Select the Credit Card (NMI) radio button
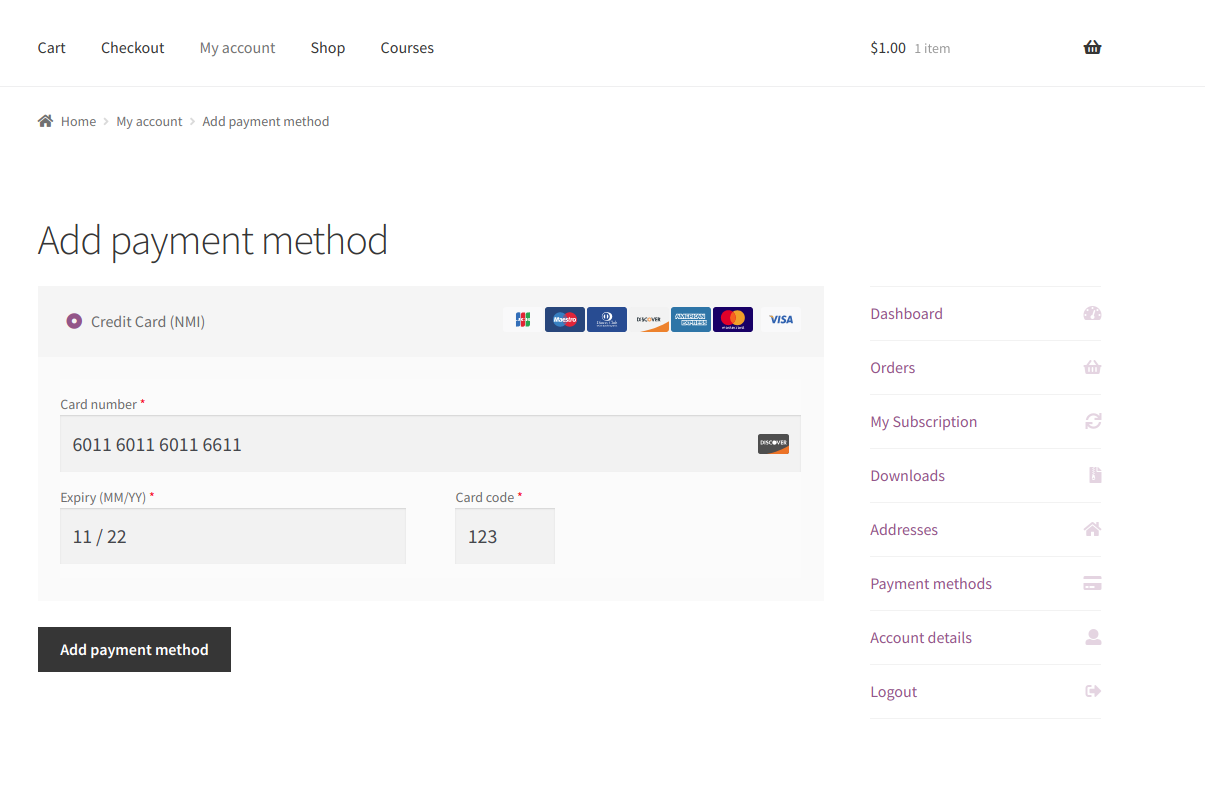 coord(74,321)
